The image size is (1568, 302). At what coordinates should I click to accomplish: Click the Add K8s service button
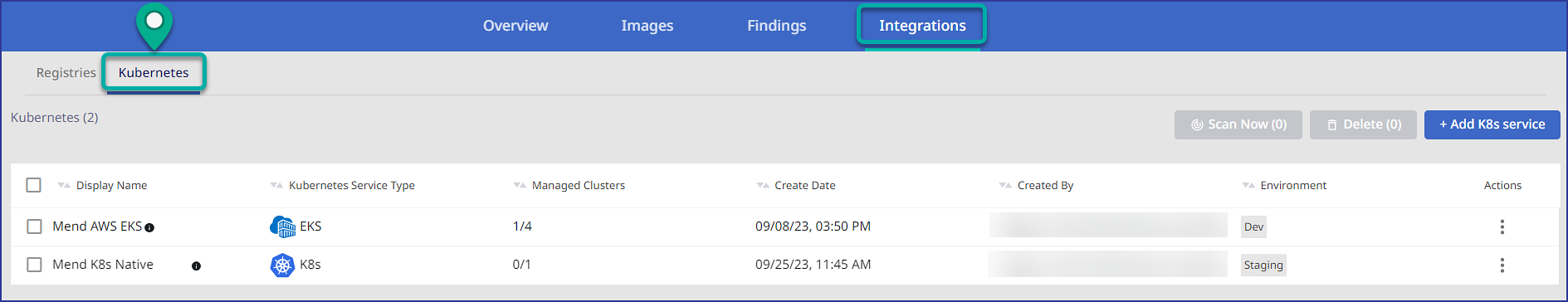(x=1492, y=124)
